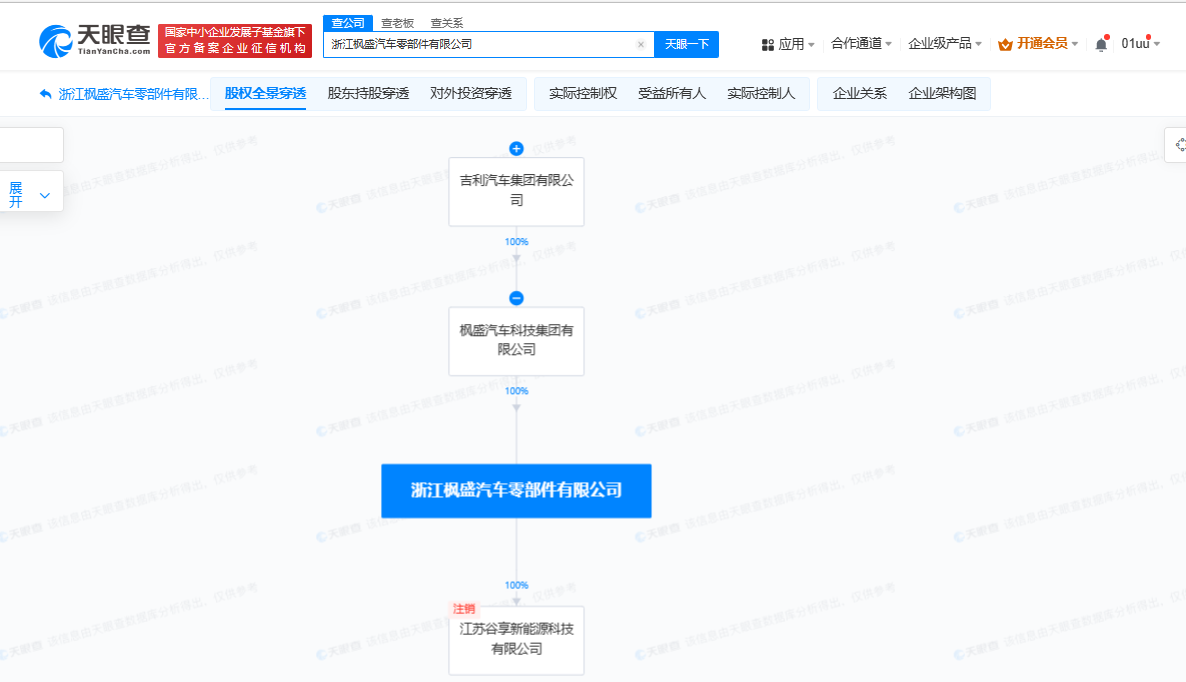The height and width of the screenshot is (682, 1186).
Task: Click the back arrow beside company name
Action: click(x=45, y=94)
